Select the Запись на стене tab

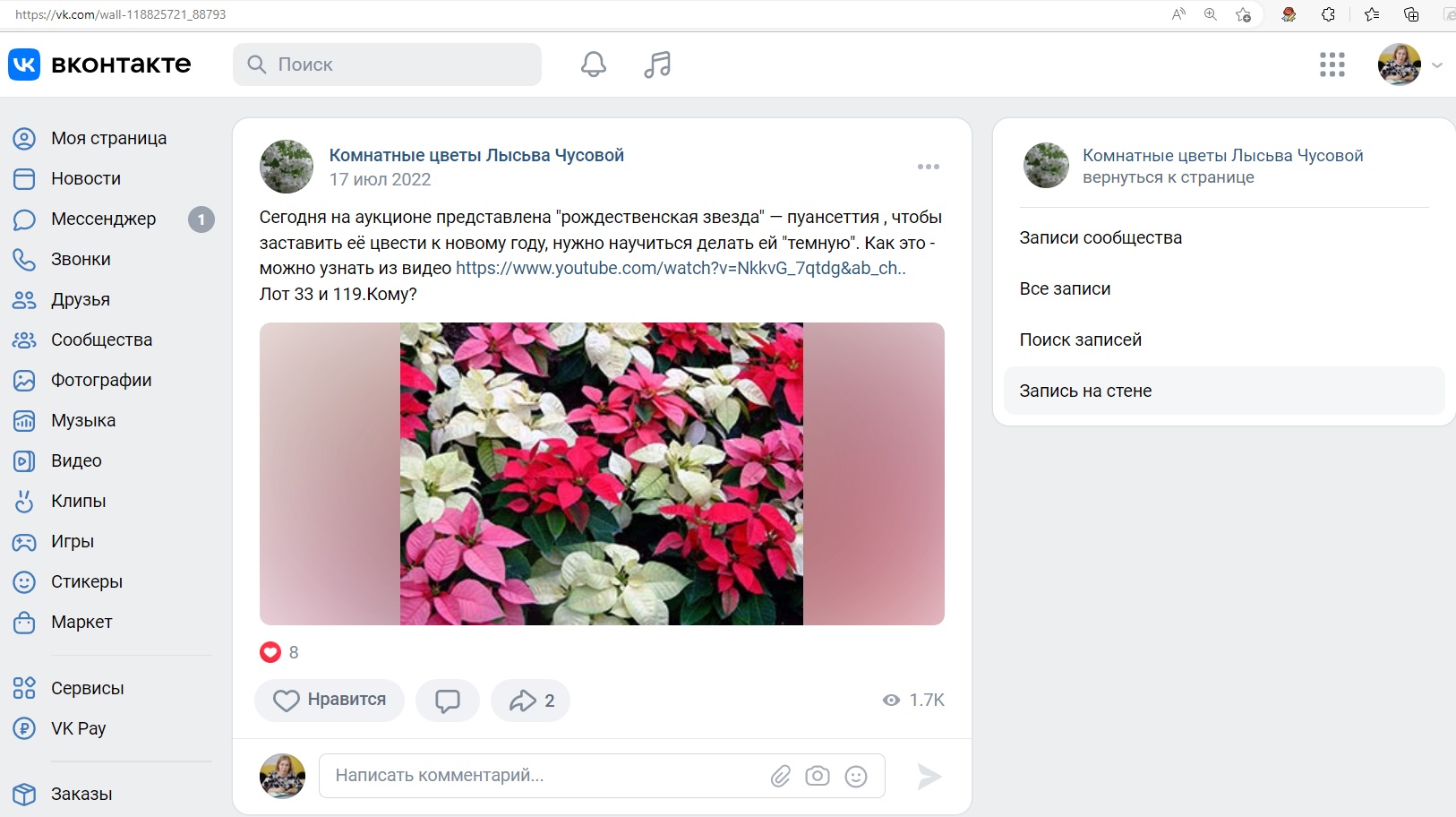coord(1224,391)
